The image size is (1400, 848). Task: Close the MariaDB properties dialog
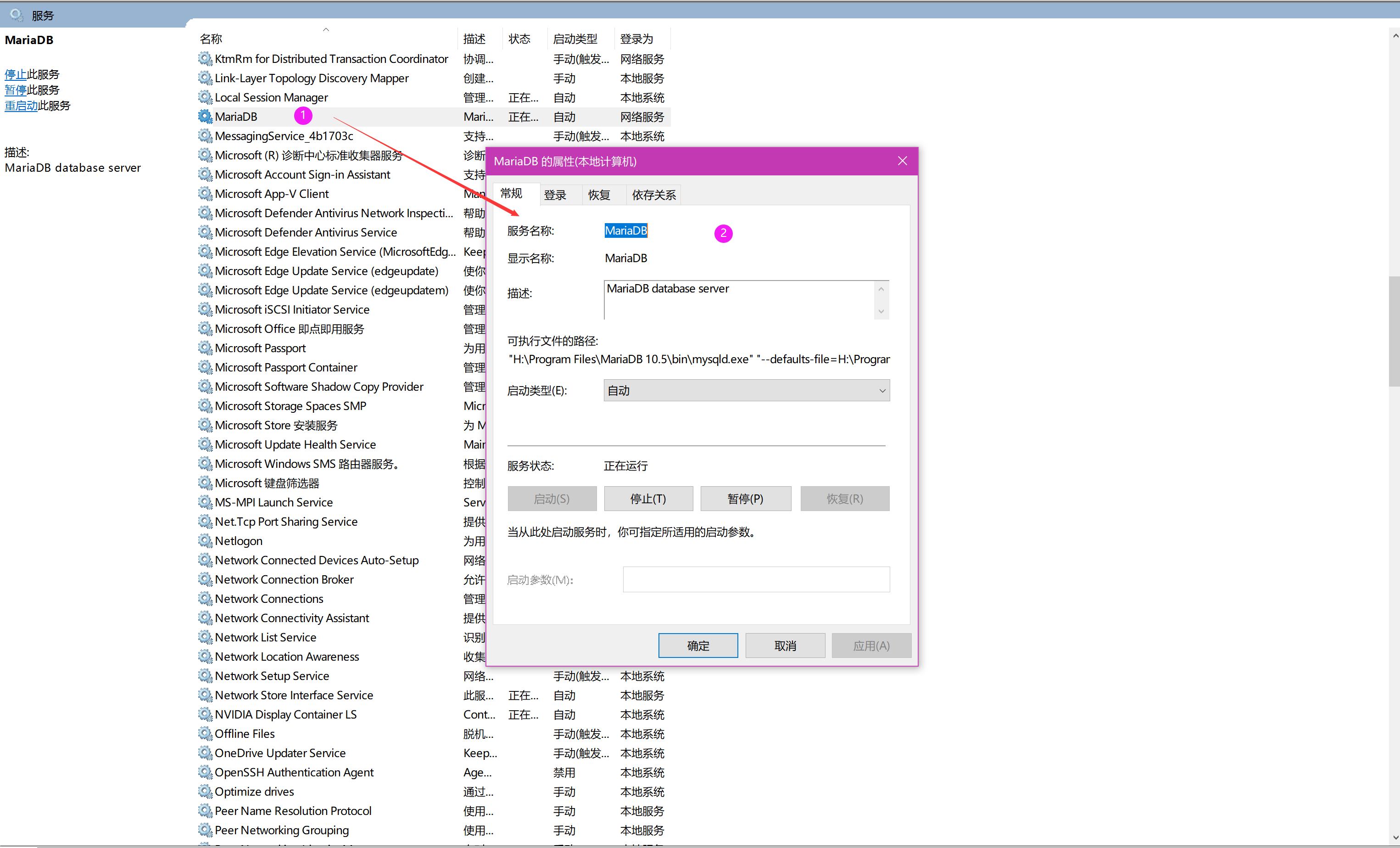902,161
